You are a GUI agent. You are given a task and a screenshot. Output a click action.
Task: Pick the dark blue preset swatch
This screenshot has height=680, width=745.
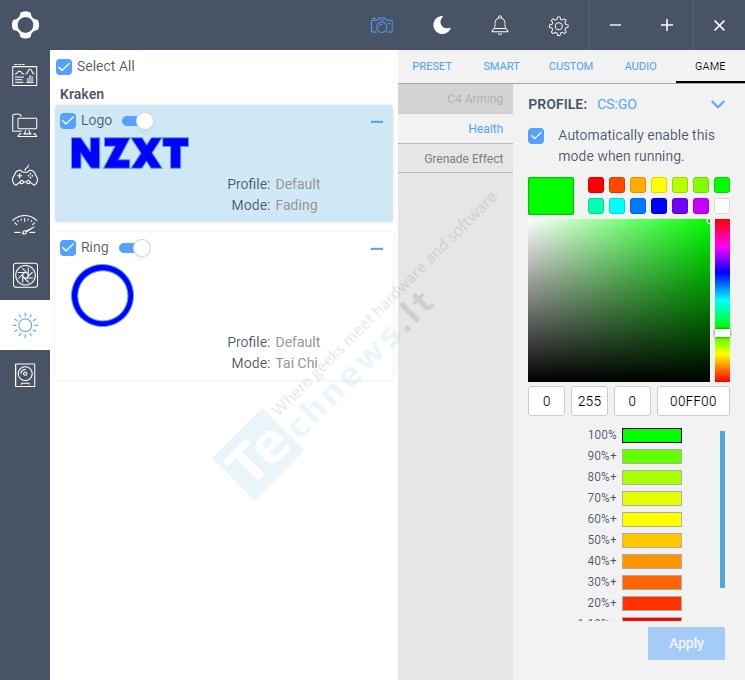tap(659, 206)
